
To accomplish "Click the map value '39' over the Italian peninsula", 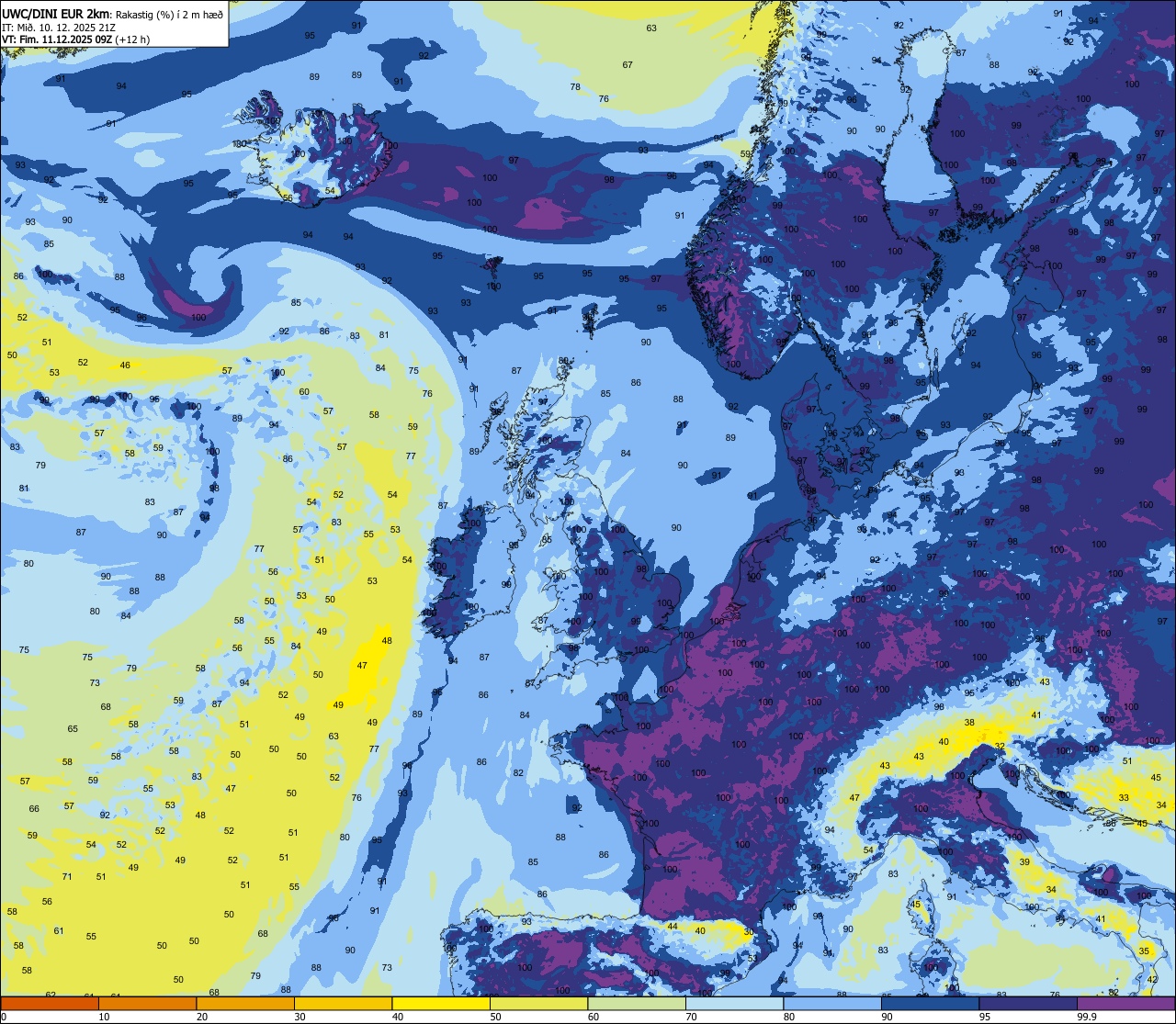I will 1024,861.
